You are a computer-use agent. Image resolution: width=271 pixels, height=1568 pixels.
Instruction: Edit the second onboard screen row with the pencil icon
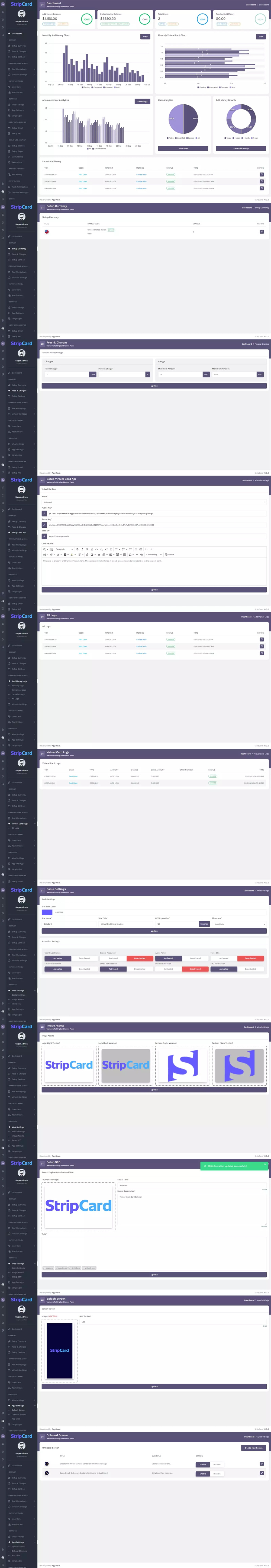[x=262, y=1474]
